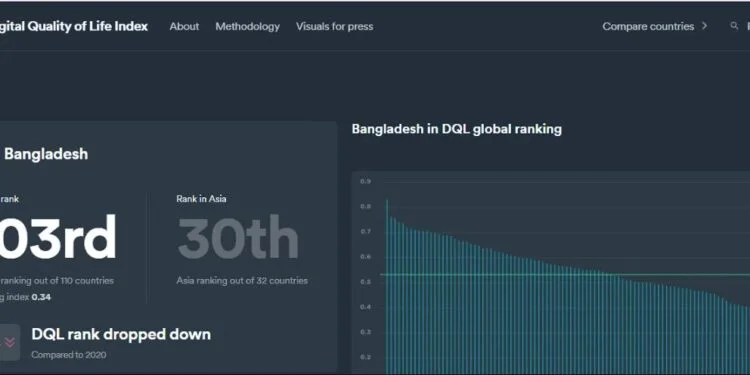Open the Compare countries chevron arrow

704,26
